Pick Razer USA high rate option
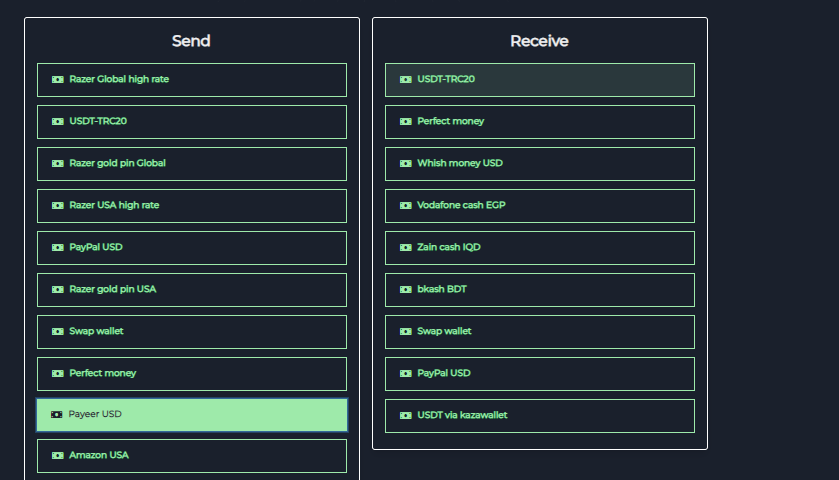This screenshot has width=839, height=480. (x=192, y=206)
